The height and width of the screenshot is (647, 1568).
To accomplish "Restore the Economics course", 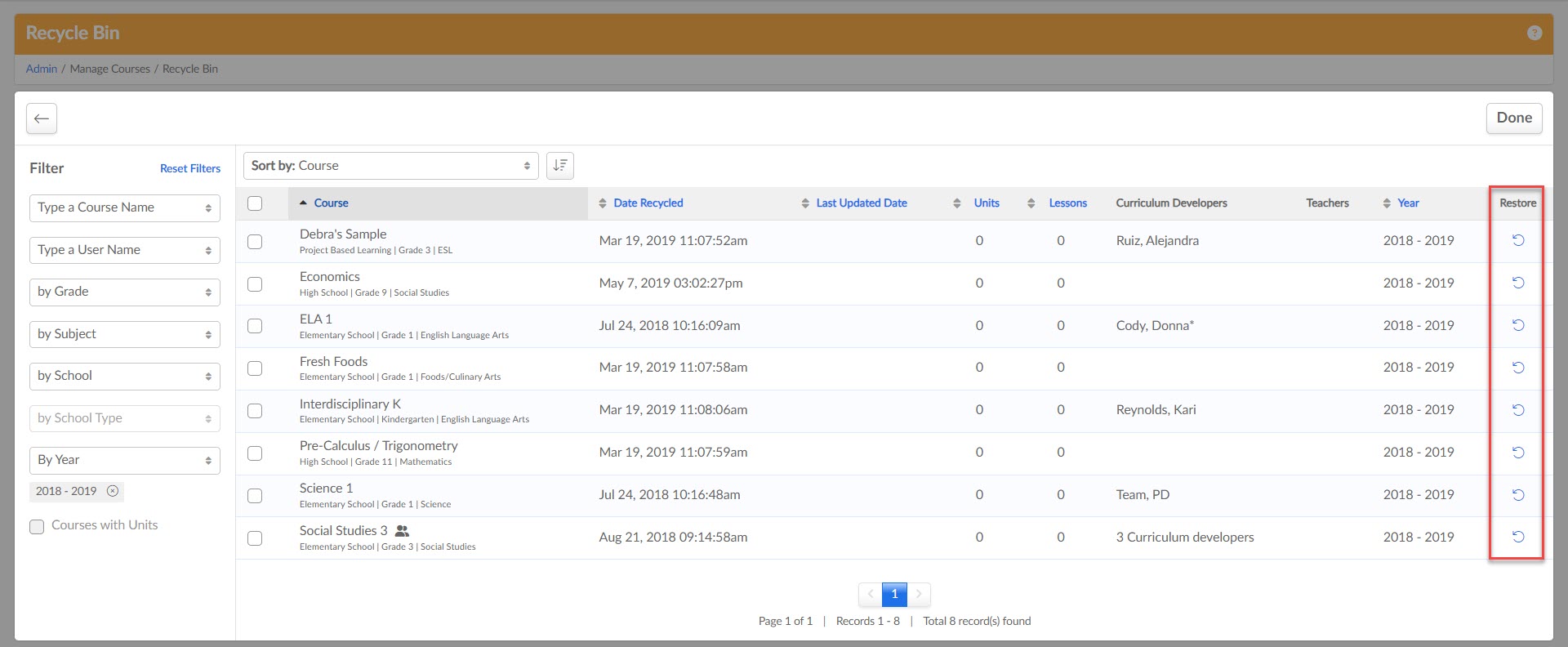I will [x=1518, y=283].
